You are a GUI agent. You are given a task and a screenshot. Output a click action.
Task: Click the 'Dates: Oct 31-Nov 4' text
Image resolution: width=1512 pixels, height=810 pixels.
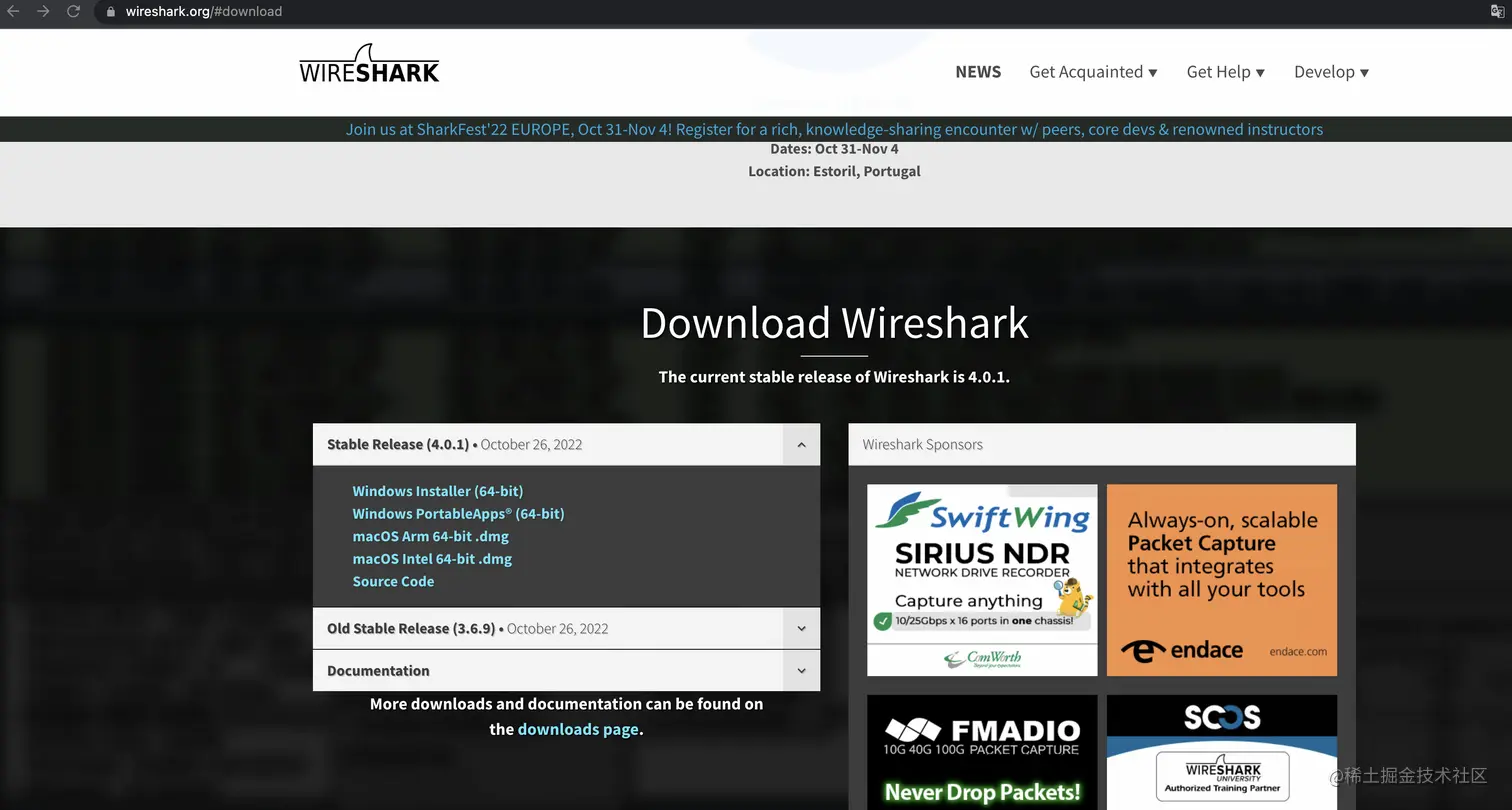[834, 149]
